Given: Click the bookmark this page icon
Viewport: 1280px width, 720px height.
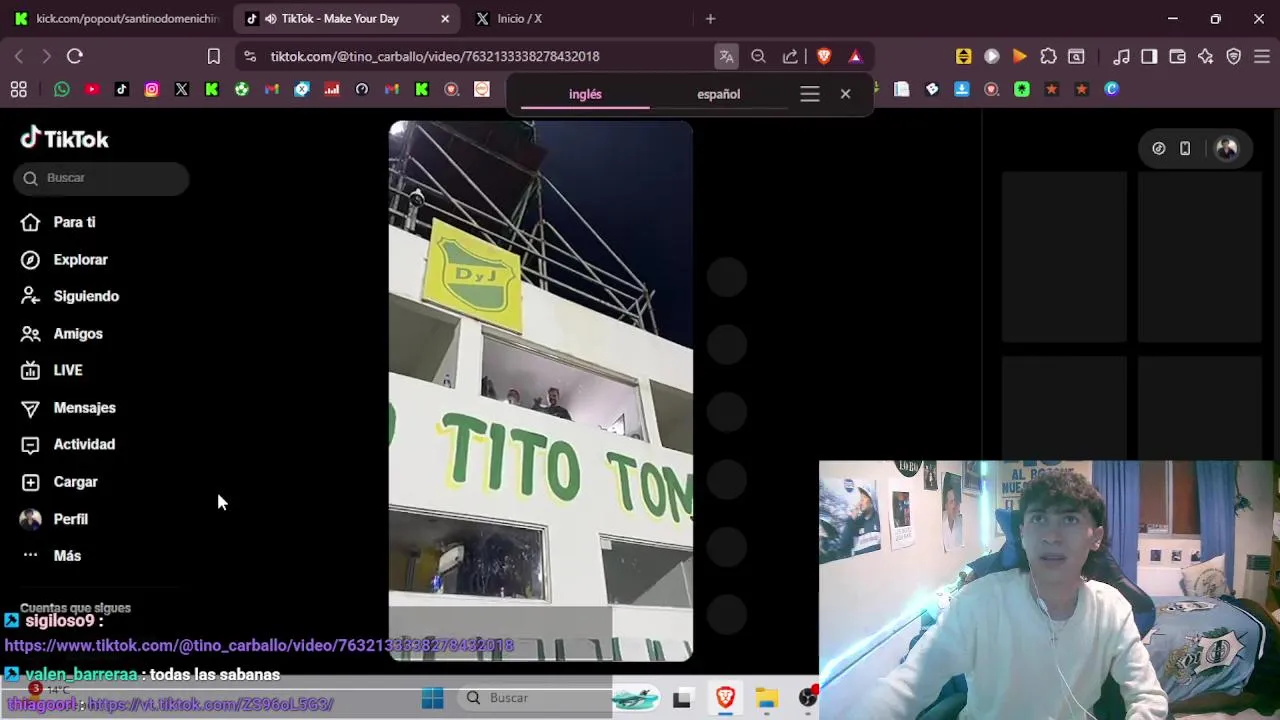Looking at the screenshot, I should pos(213,56).
